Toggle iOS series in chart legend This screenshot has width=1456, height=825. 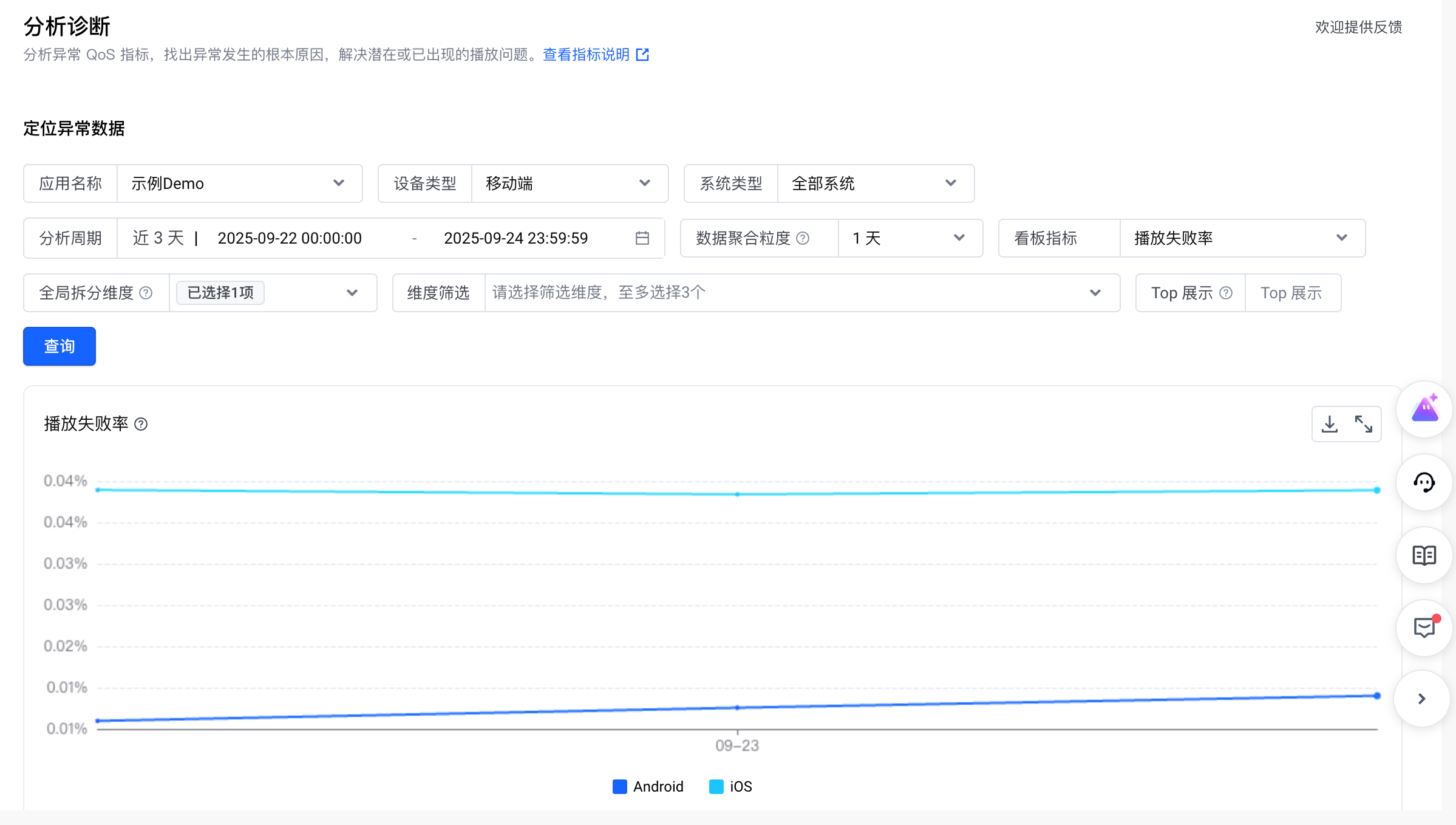(731, 787)
